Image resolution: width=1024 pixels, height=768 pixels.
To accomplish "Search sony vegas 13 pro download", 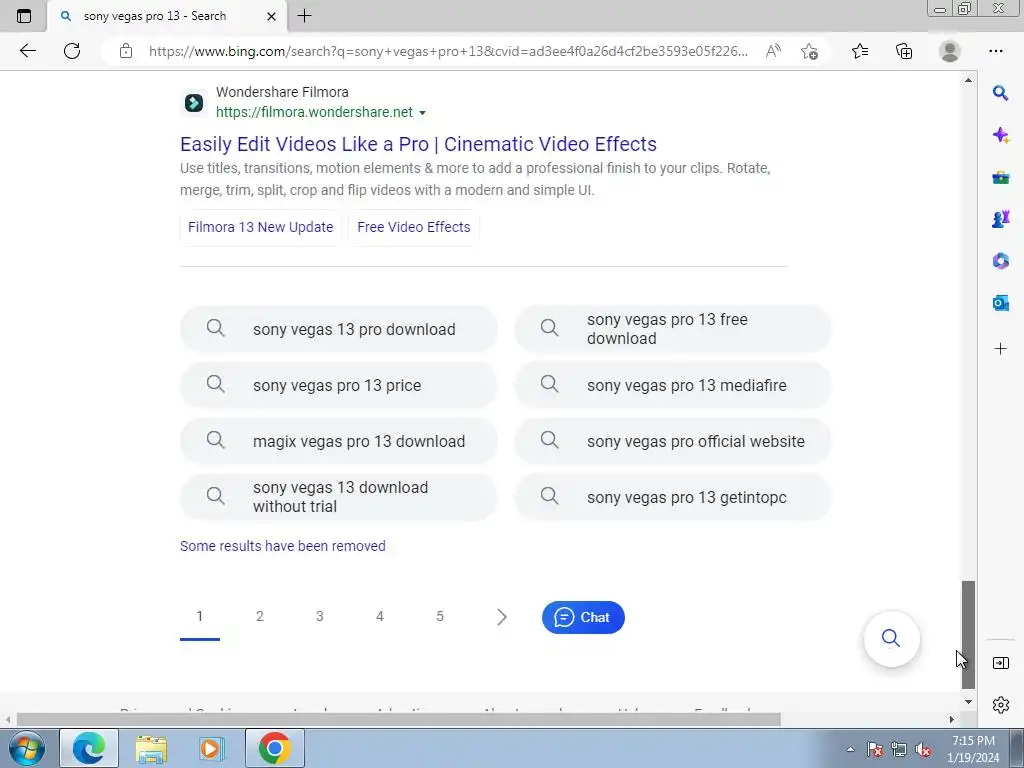I will [x=338, y=329].
